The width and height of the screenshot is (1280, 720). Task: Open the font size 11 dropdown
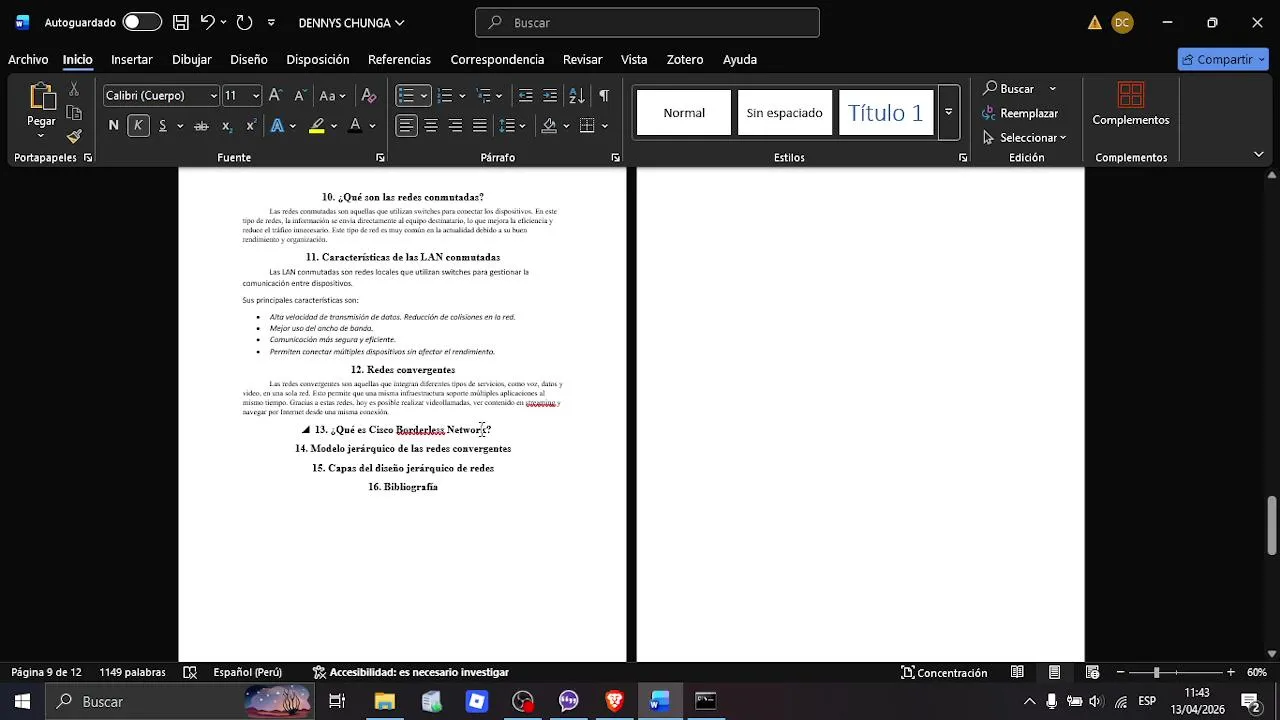[x=255, y=96]
